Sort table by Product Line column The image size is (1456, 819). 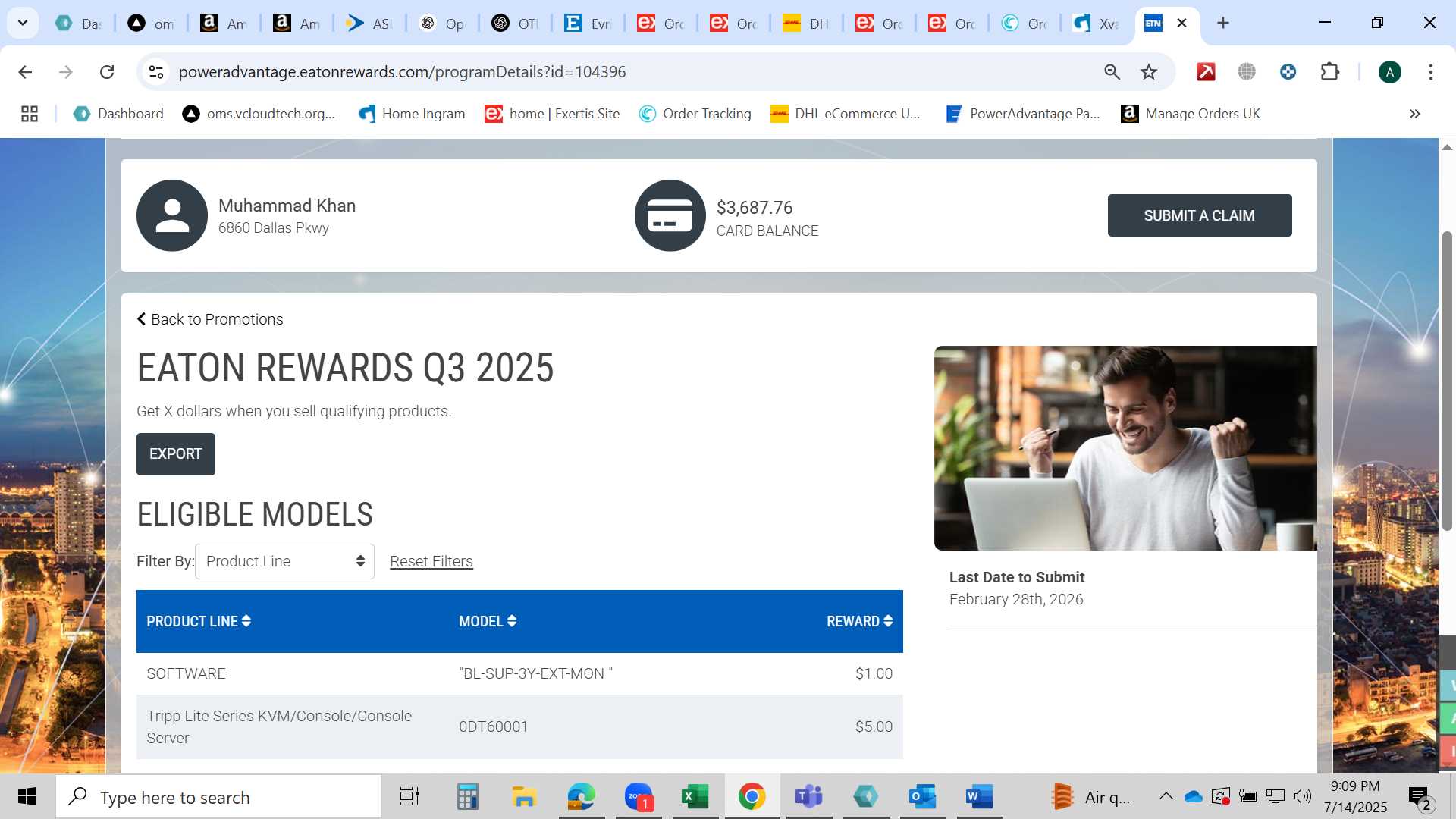point(199,621)
